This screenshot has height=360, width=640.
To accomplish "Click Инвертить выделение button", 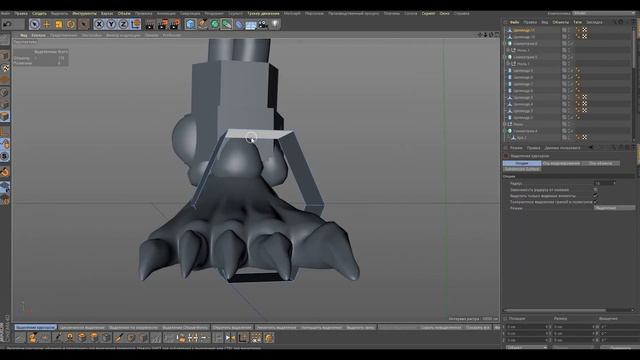I will (276, 327).
